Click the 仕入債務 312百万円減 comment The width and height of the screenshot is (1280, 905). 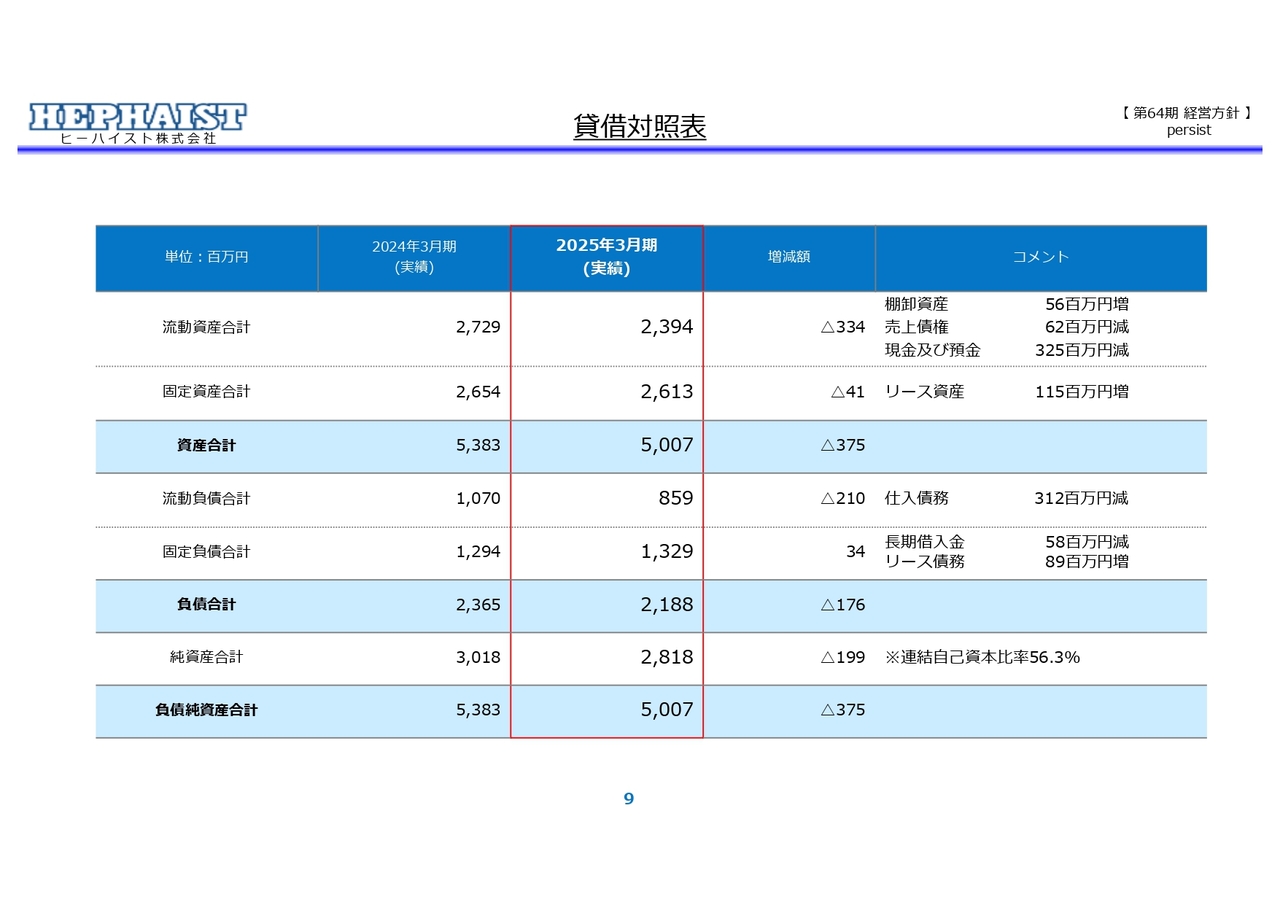[1007, 498]
